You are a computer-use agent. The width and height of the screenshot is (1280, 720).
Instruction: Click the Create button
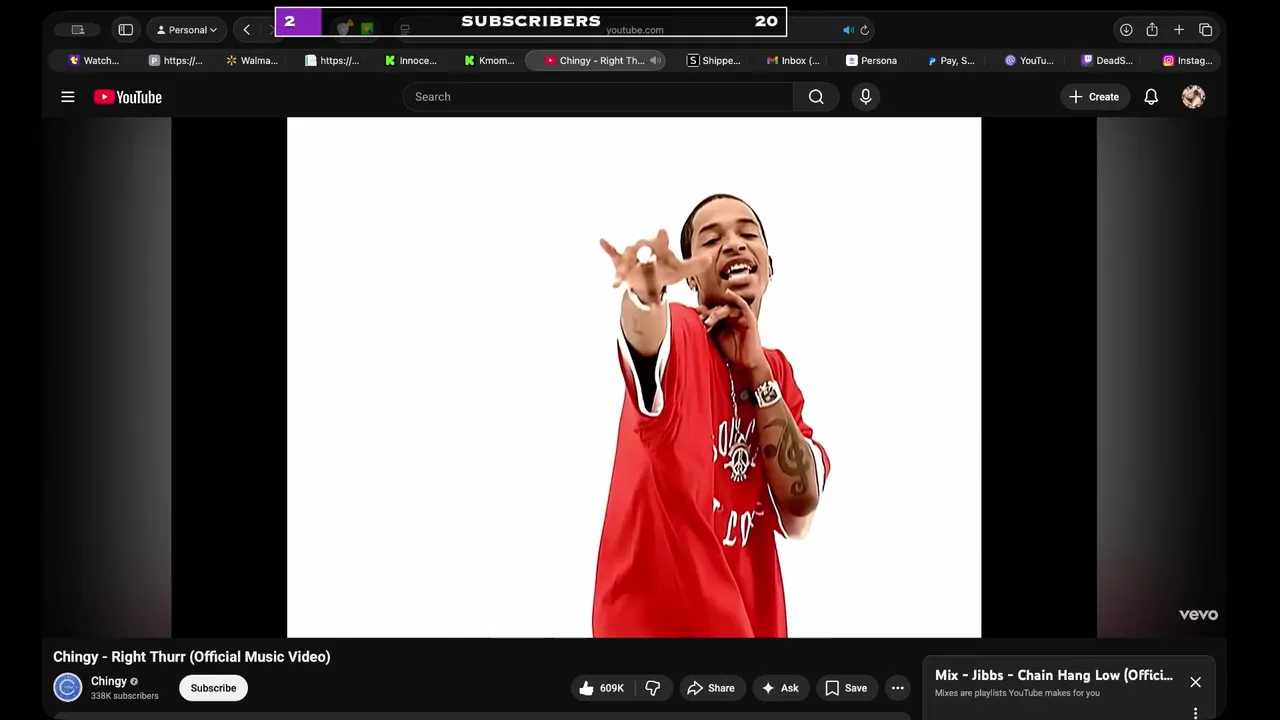point(1094,97)
